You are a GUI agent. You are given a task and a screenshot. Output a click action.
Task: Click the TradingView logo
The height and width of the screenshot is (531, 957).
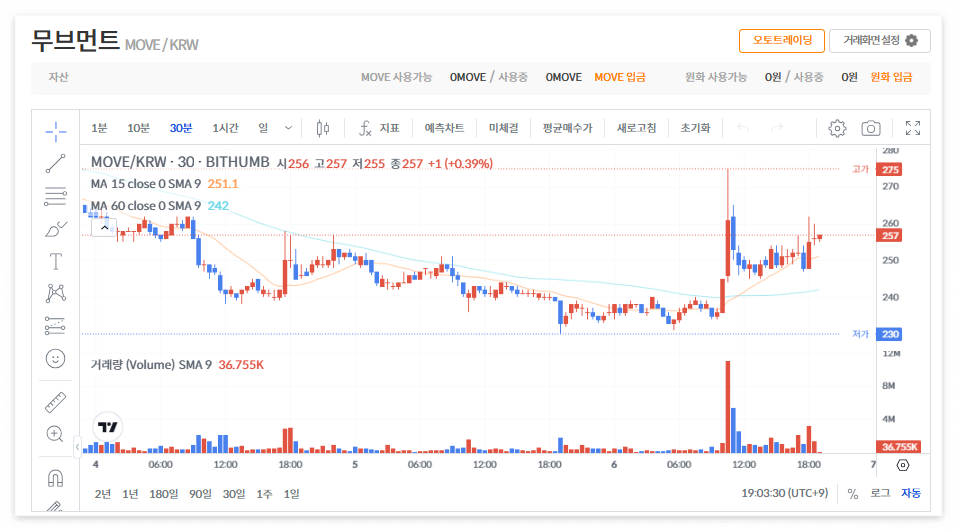coord(108,427)
